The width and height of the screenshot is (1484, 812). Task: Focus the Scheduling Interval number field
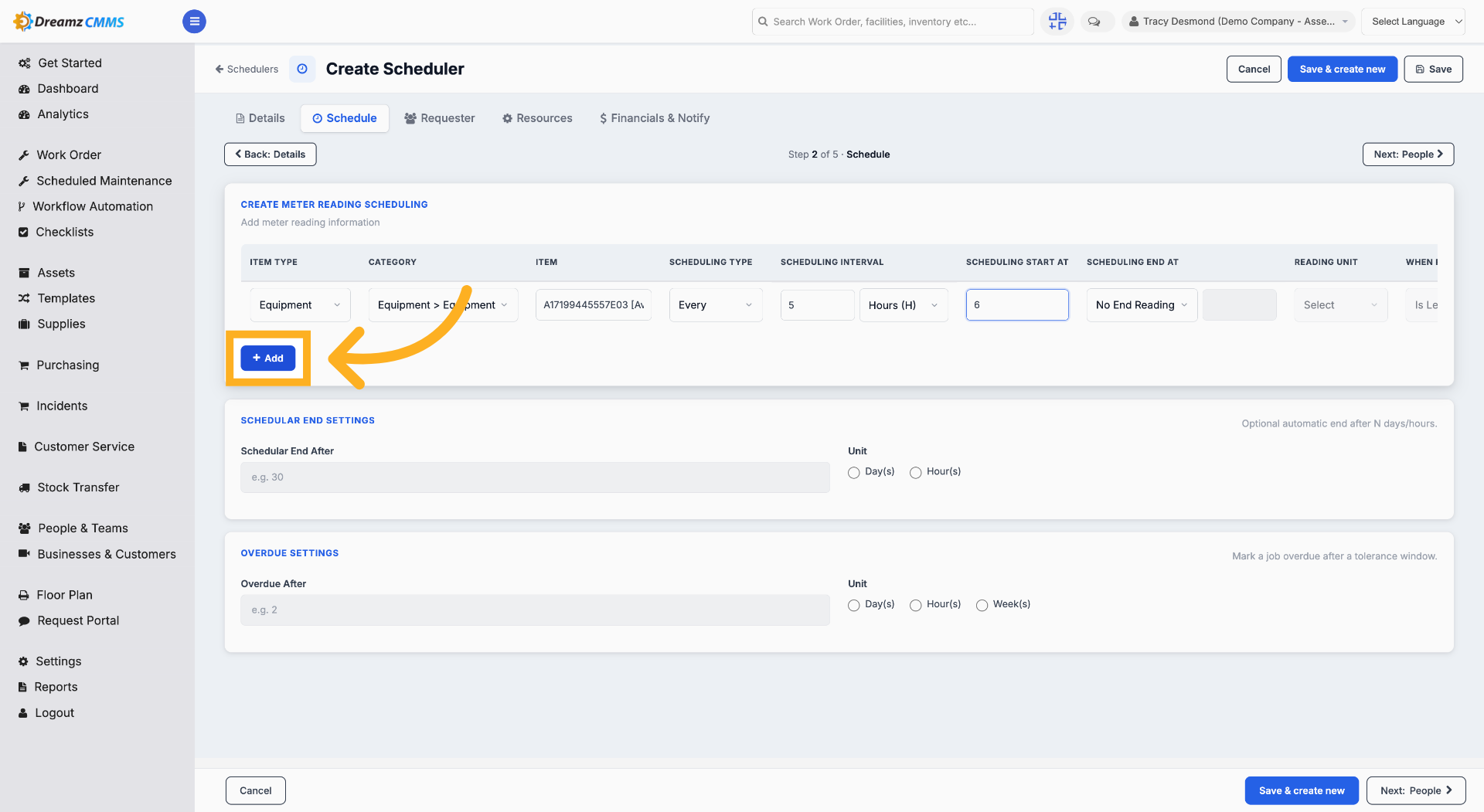[817, 305]
